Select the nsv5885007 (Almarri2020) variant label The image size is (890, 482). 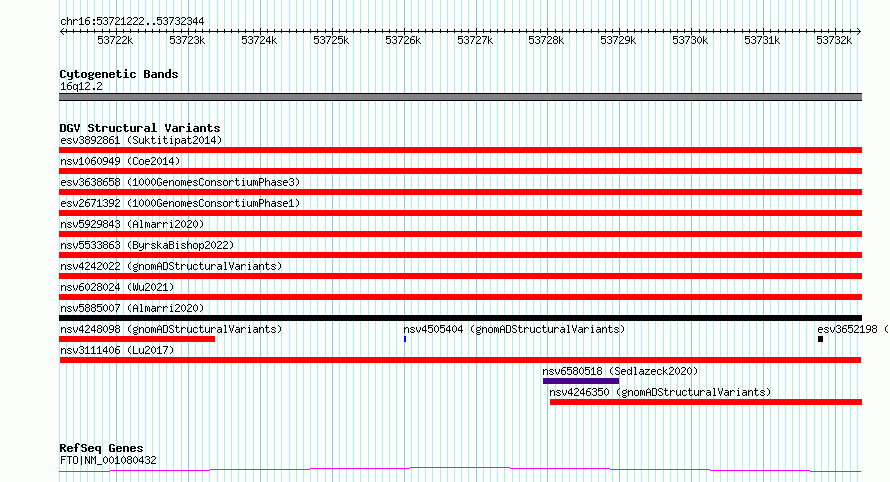coord(132,308)
